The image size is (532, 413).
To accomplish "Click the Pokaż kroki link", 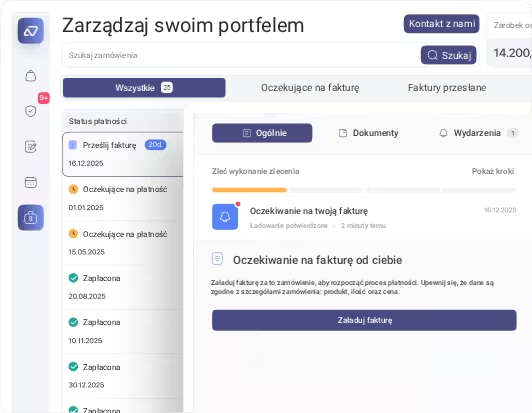I will tap(493, 171).
